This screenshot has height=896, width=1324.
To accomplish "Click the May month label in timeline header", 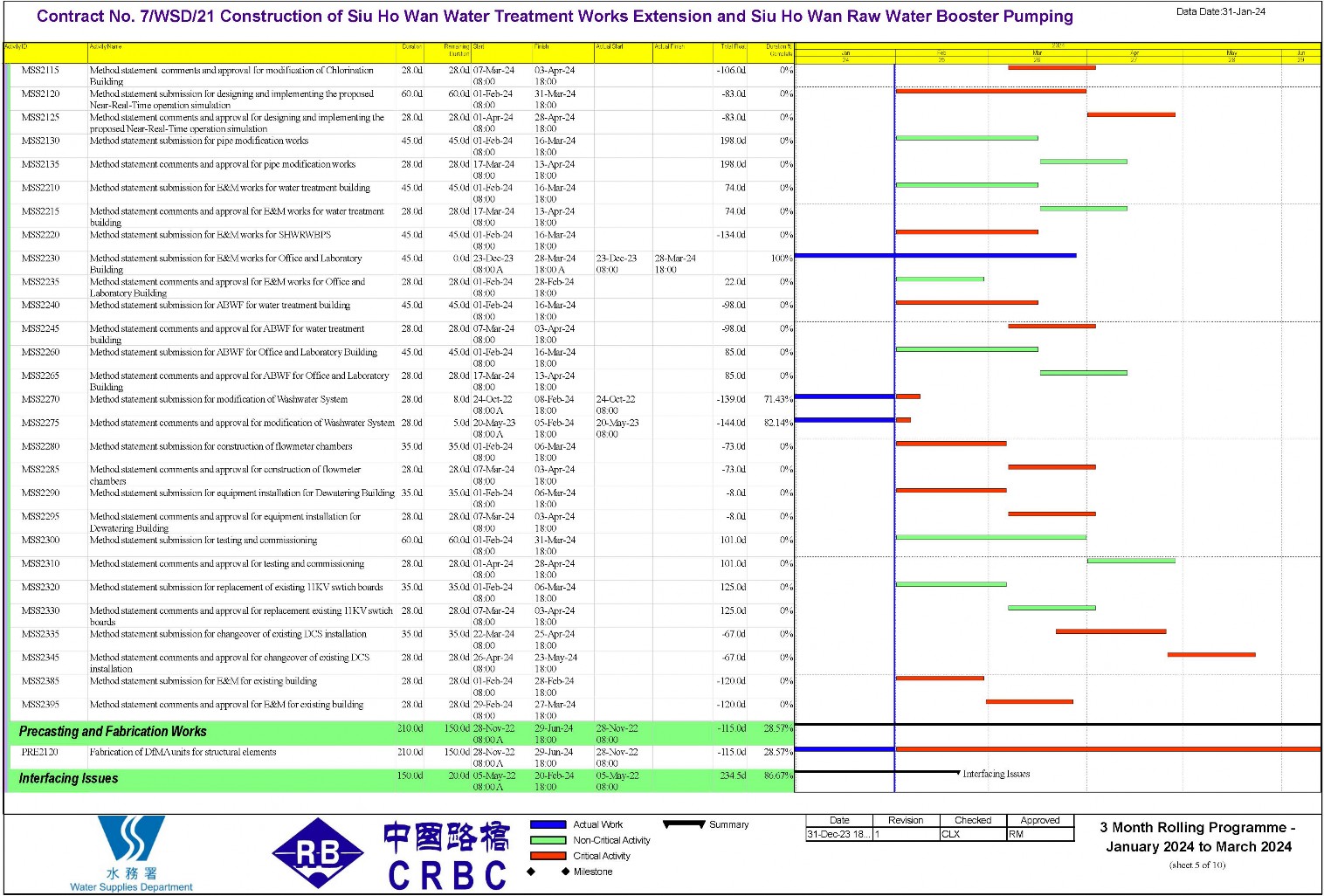I will [1231, 52].
